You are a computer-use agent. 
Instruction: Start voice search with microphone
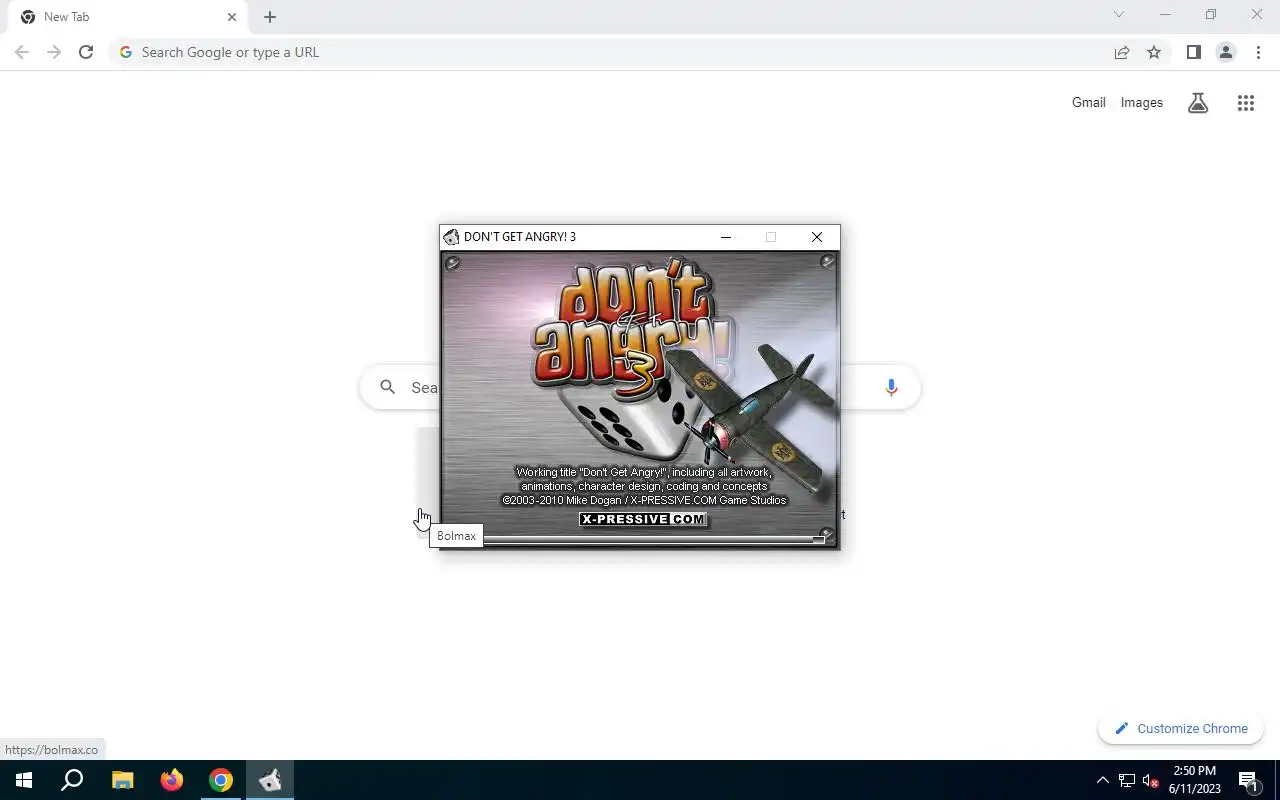click(x=891, y=387)
